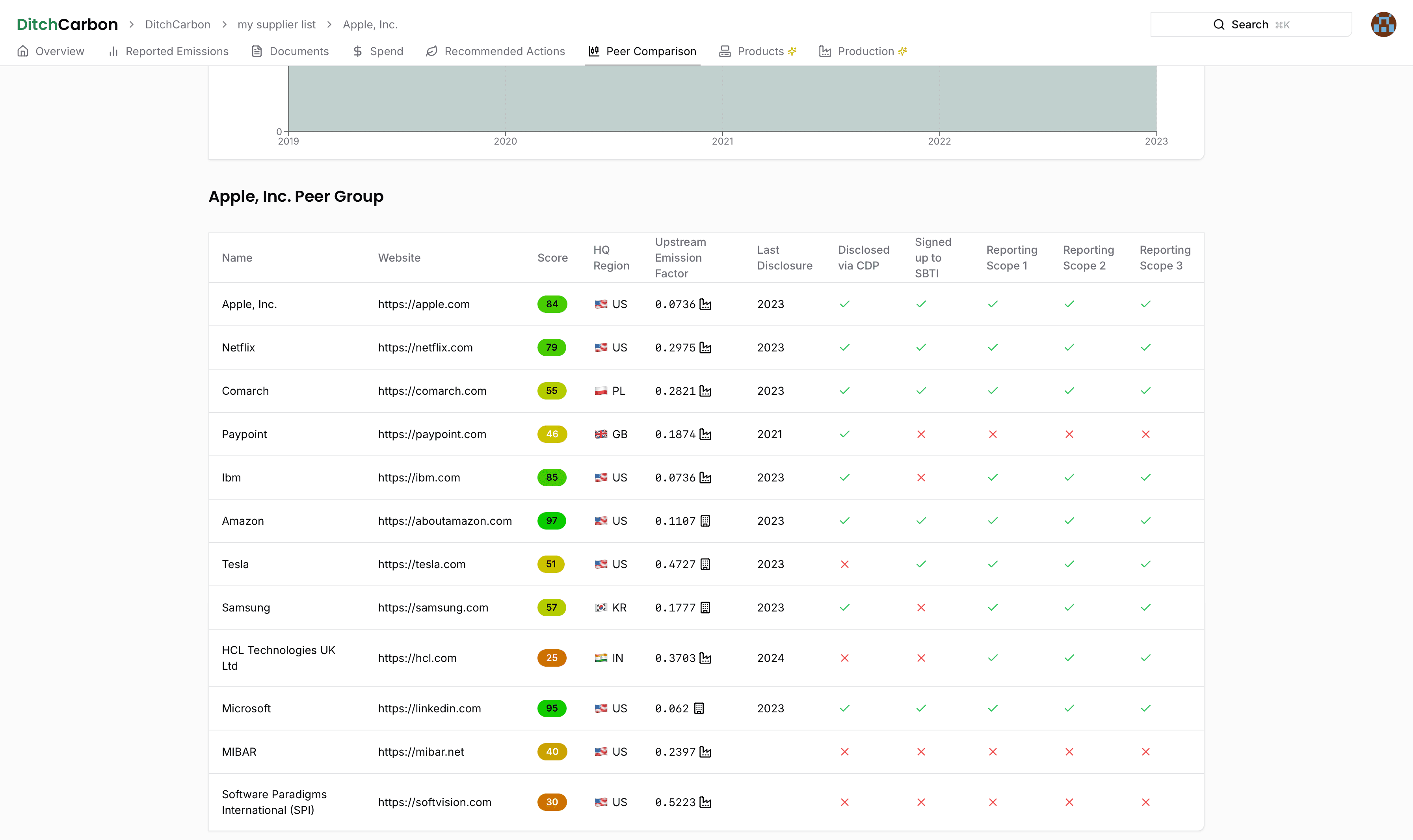
Task: Switch to the Reported Emissions tab
Action: tap(168, 52)
